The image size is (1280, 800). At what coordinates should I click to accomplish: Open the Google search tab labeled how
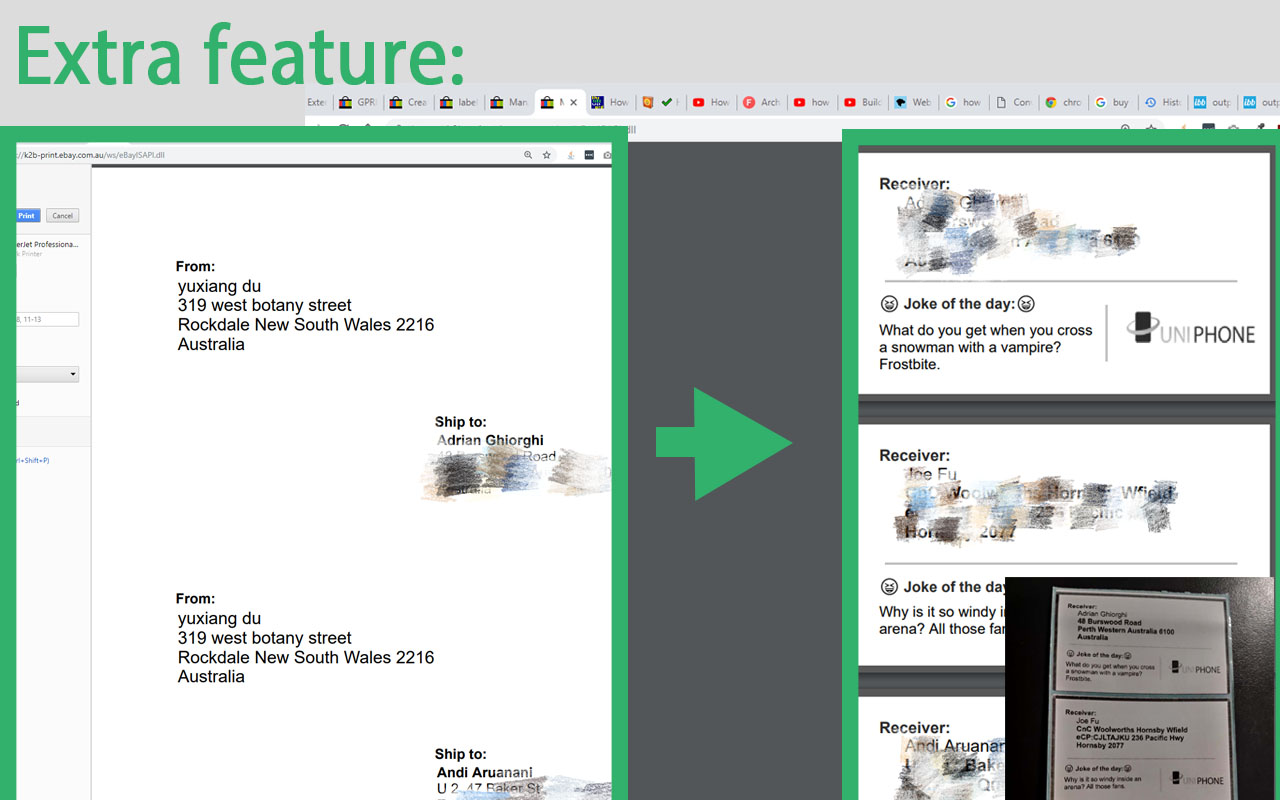tap(964, 102)
